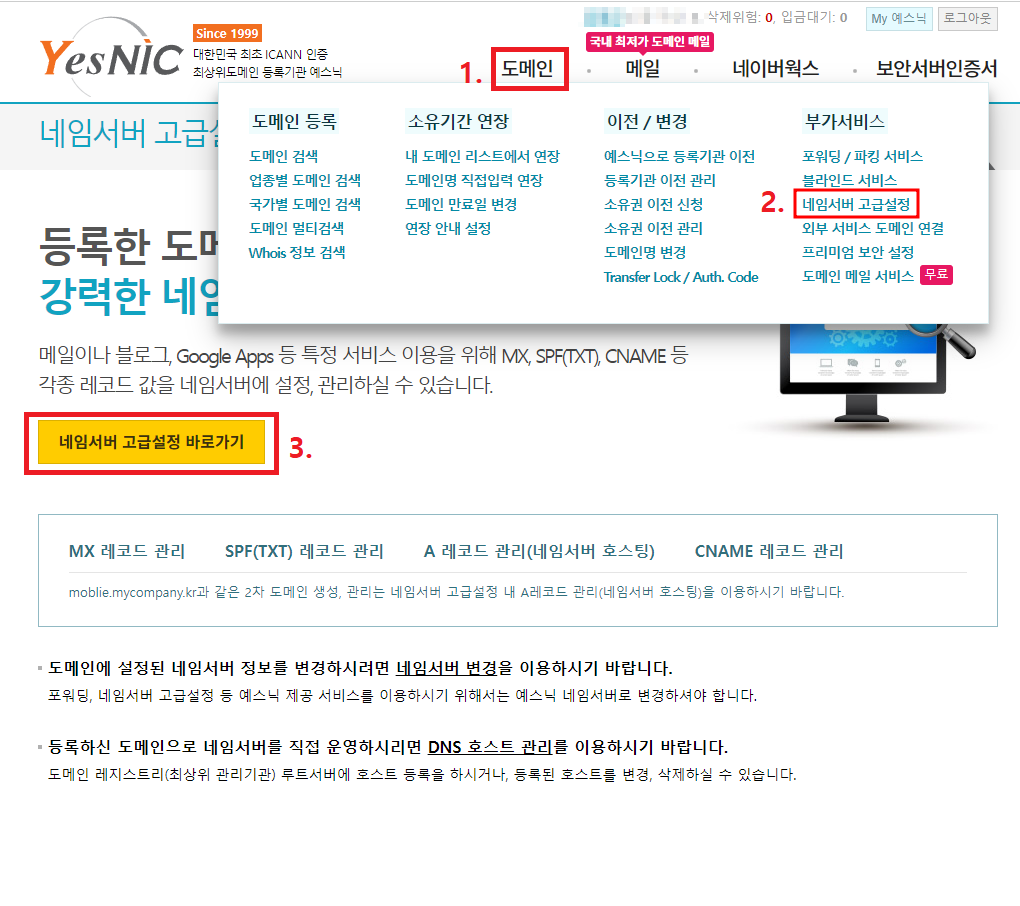Click the YesNIC logo
Image resolution: width=1020 pixels, height=906 pixels.
tap(111, 57)
